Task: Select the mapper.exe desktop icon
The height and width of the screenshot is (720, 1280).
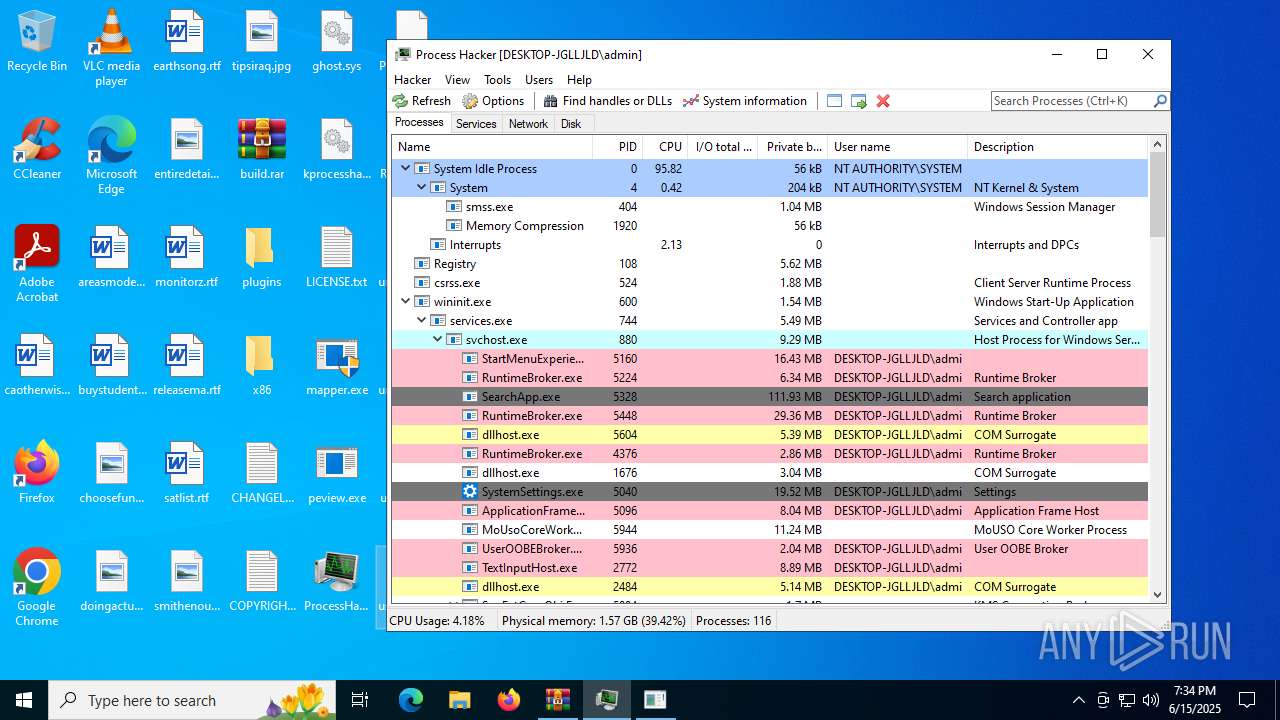Action: 337,366
